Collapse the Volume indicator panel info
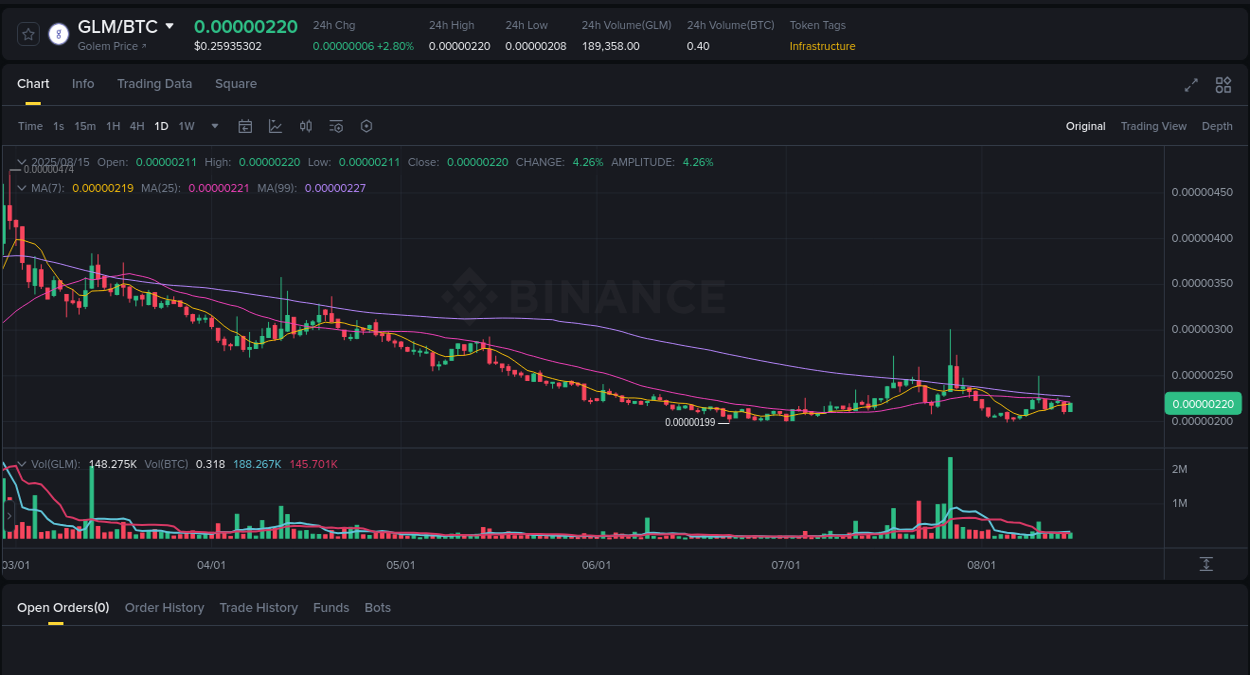 [22, 463]
